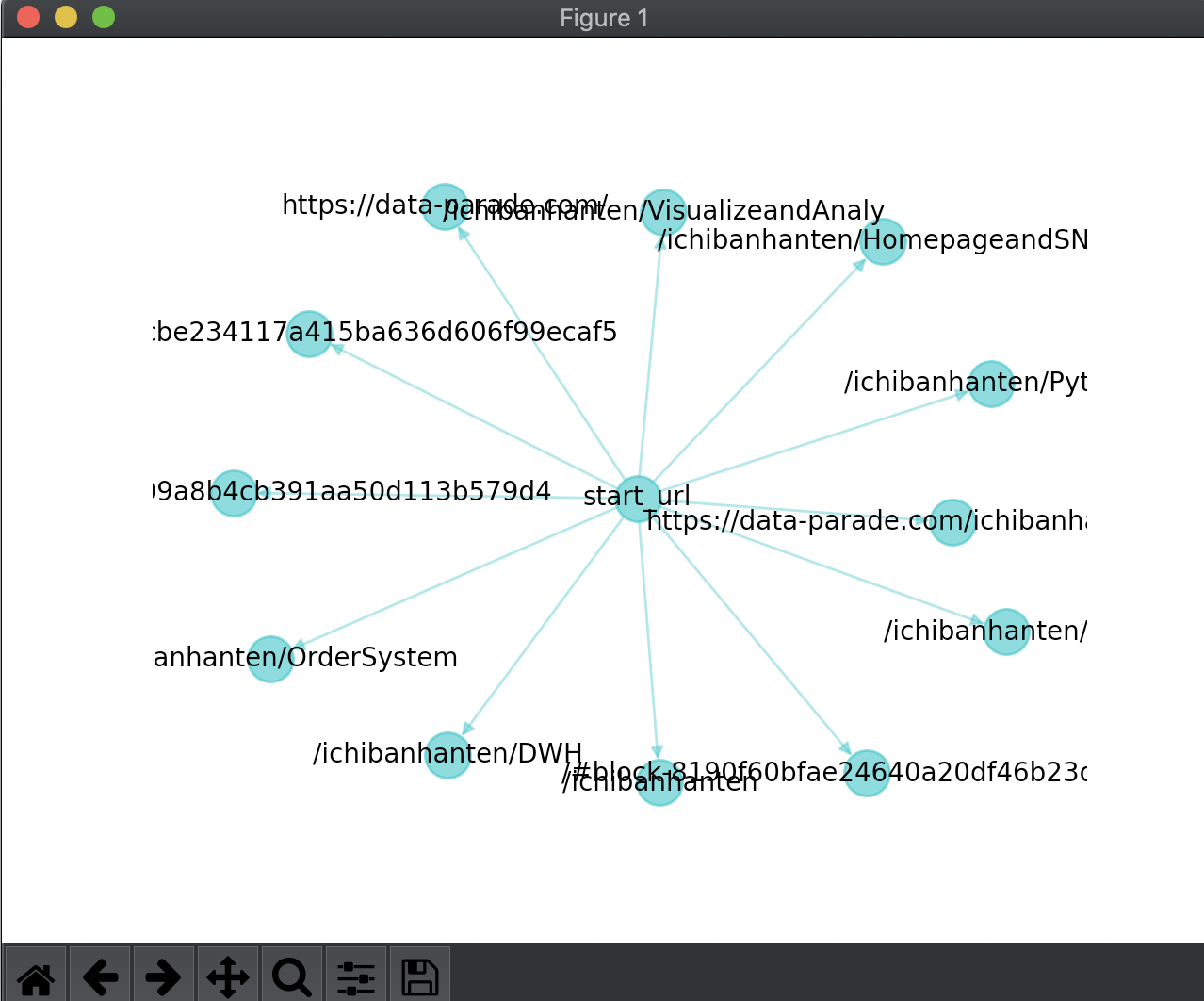
Task: Select the Pan axes cross-arrow tool
Action: point(228,975)
